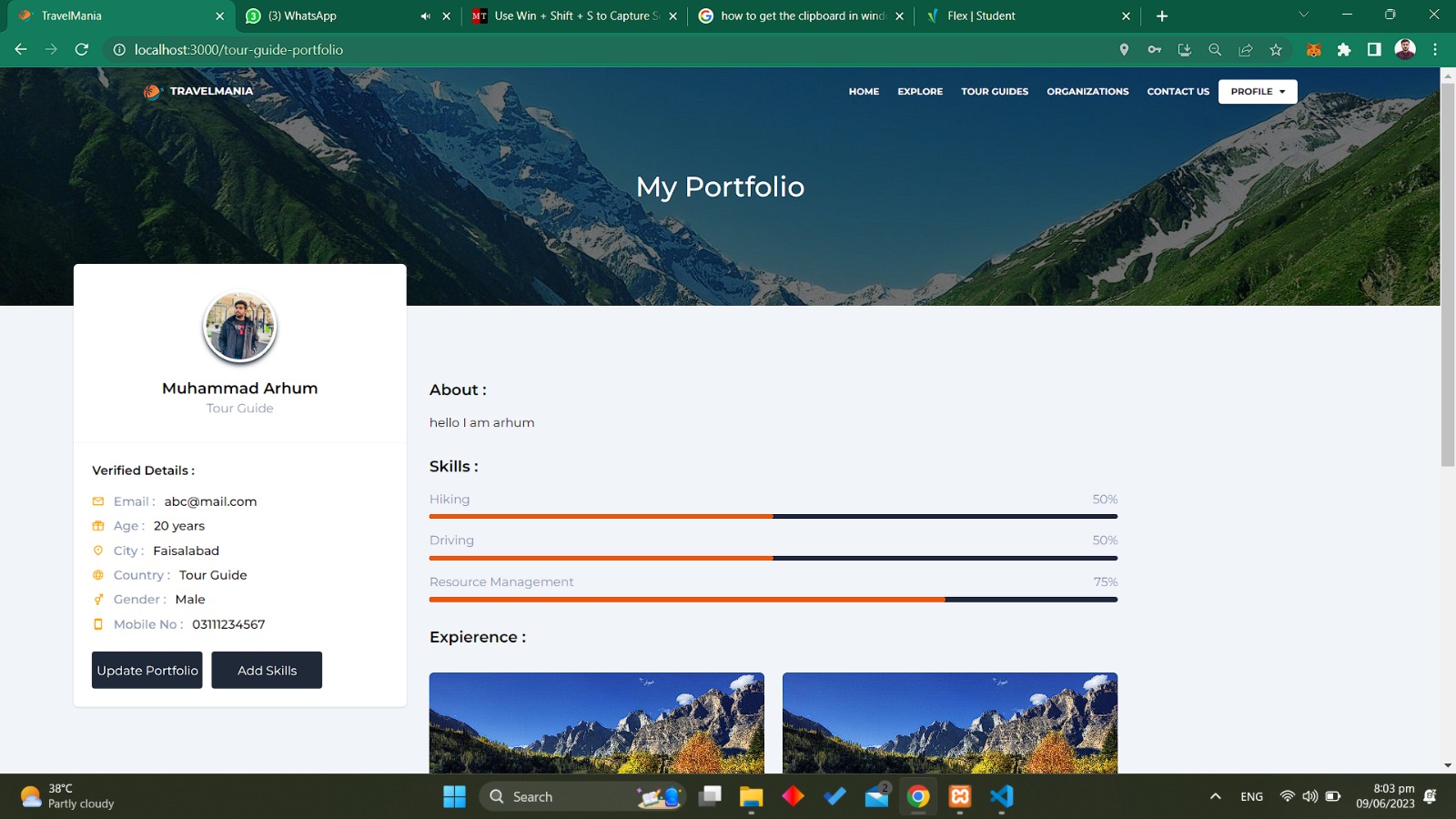The height and width of the screenshot is (819, 1456).
Task: Expand the Profile dropdown menu
Action: pos(1258,91)
